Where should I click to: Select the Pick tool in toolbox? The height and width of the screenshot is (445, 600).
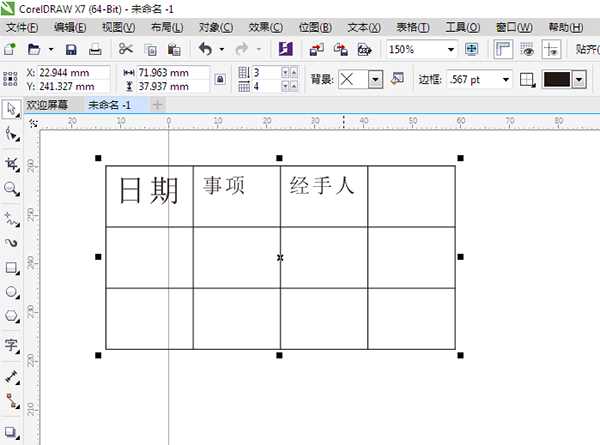(x=12, y=108)
